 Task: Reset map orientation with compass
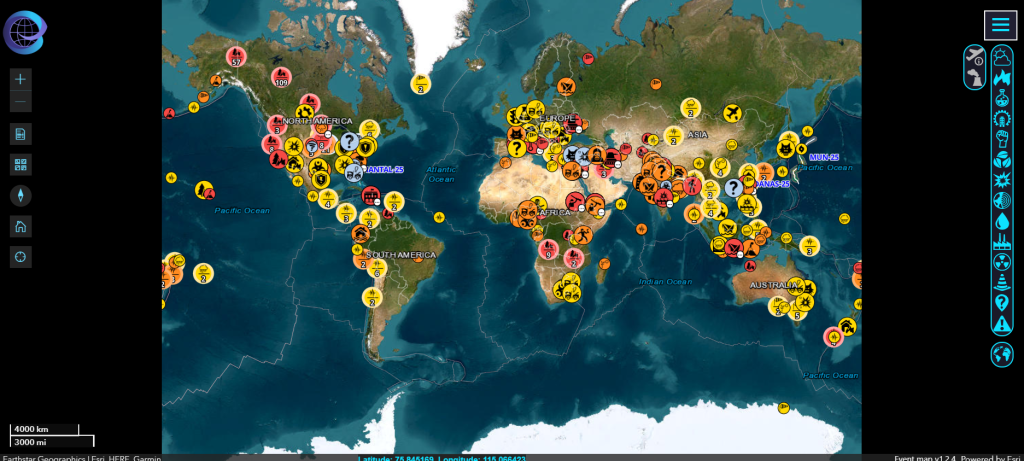pos(21,195)
